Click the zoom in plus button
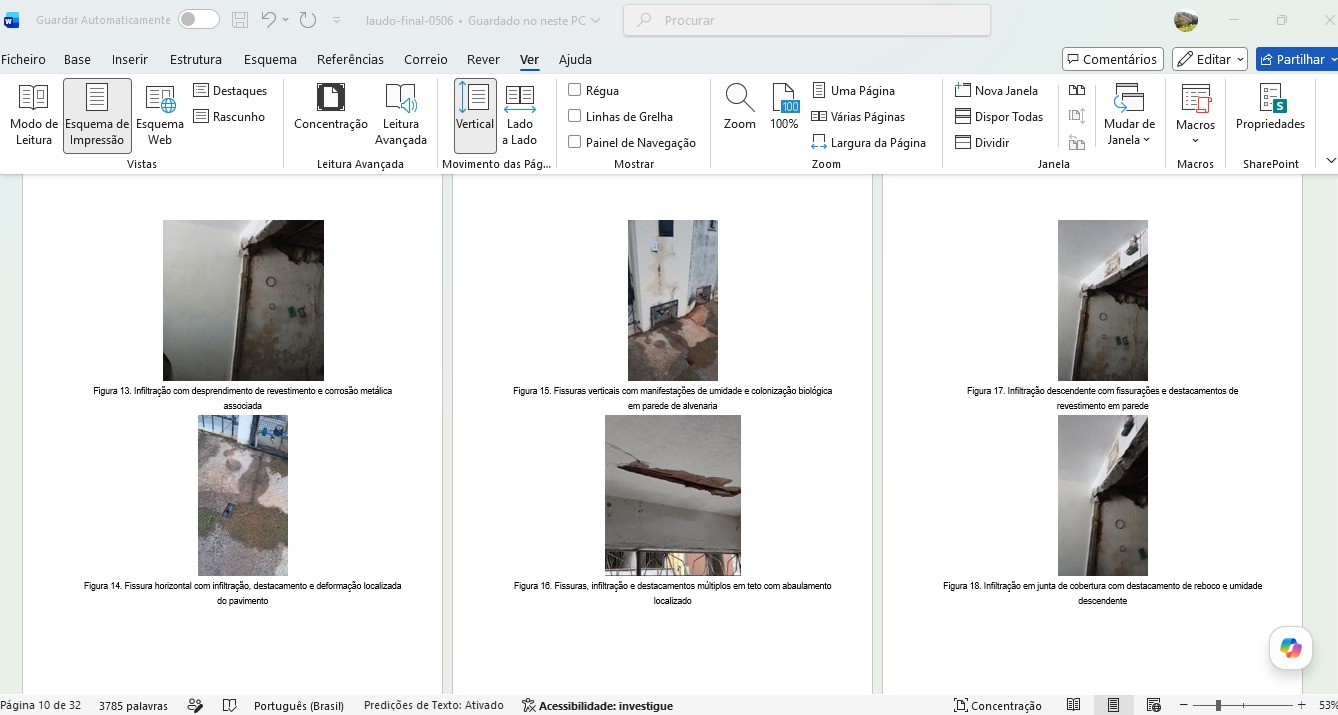This screenshot has width=1338, height=715. [x=1301, y=705]
